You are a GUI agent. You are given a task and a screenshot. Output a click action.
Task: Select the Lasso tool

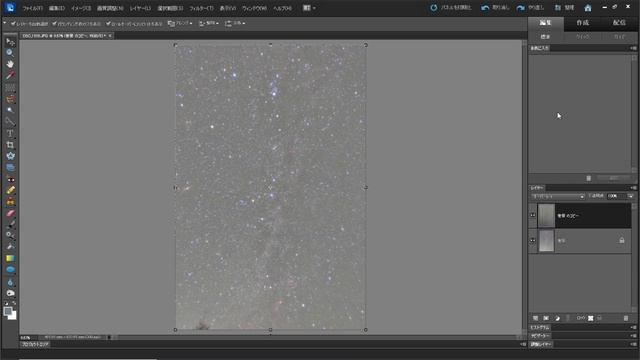pos(10,99)
